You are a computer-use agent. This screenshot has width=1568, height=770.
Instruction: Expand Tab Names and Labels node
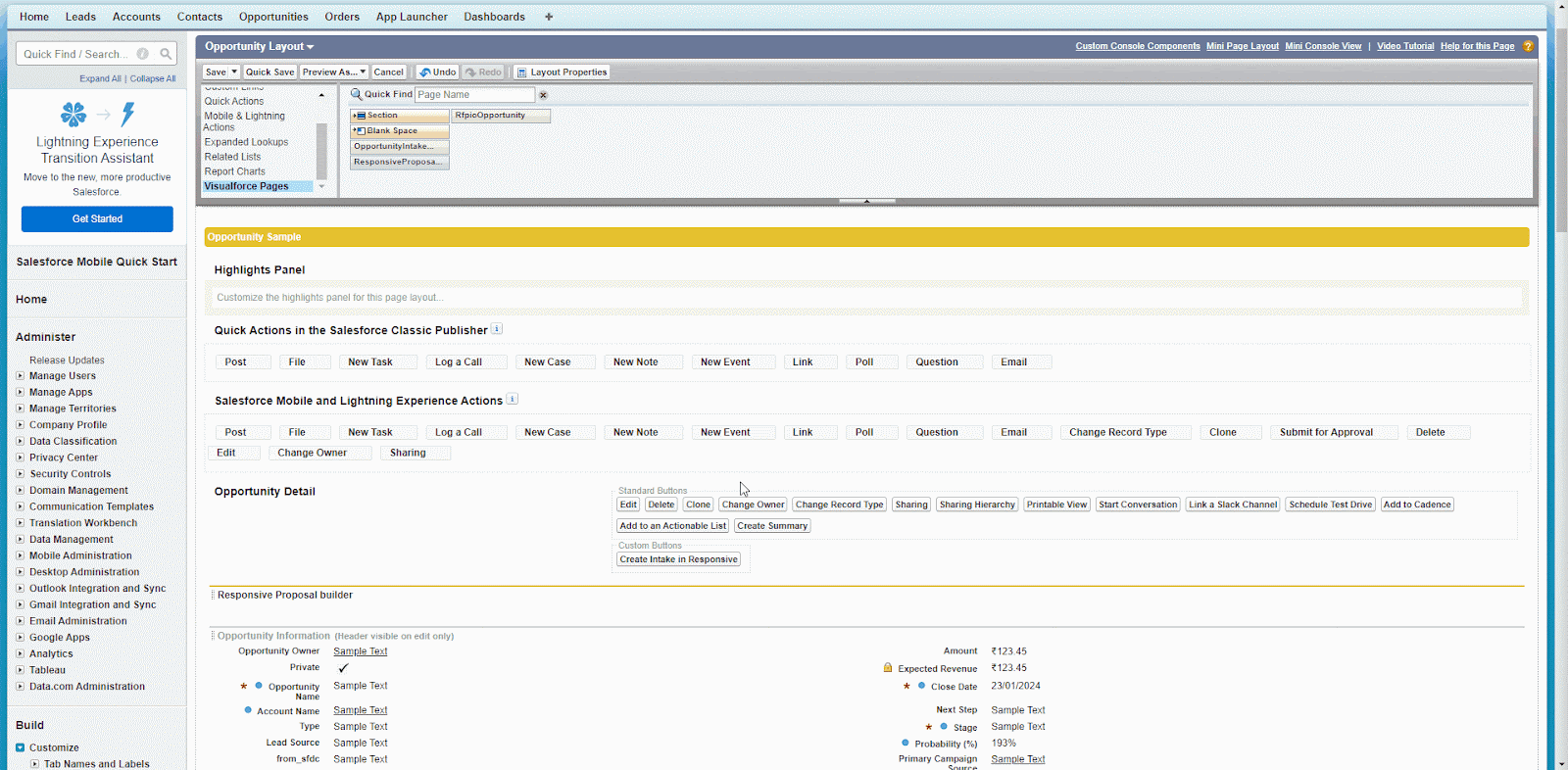[x=35, y=764]
